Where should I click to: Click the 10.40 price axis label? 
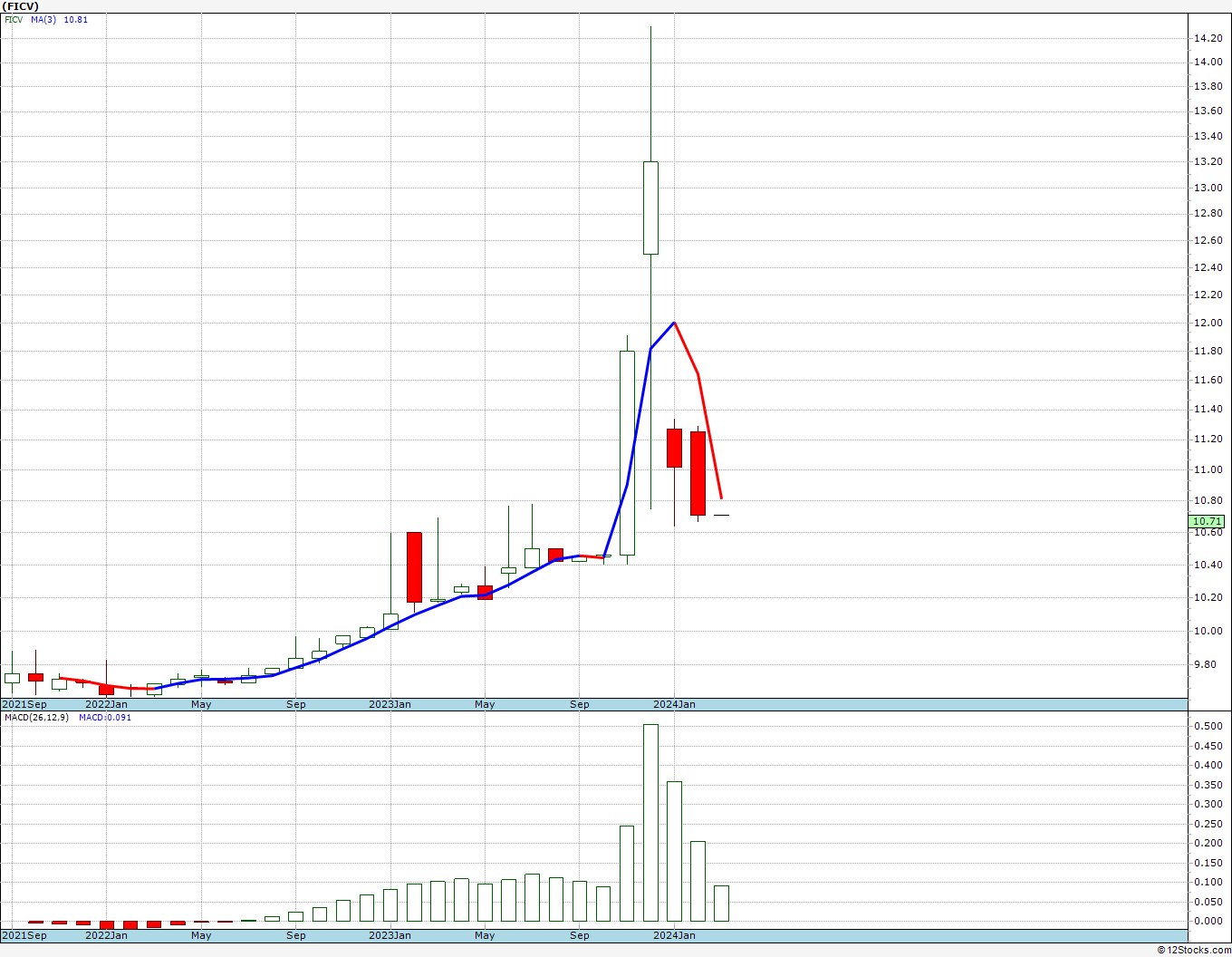coord(1208,565)
